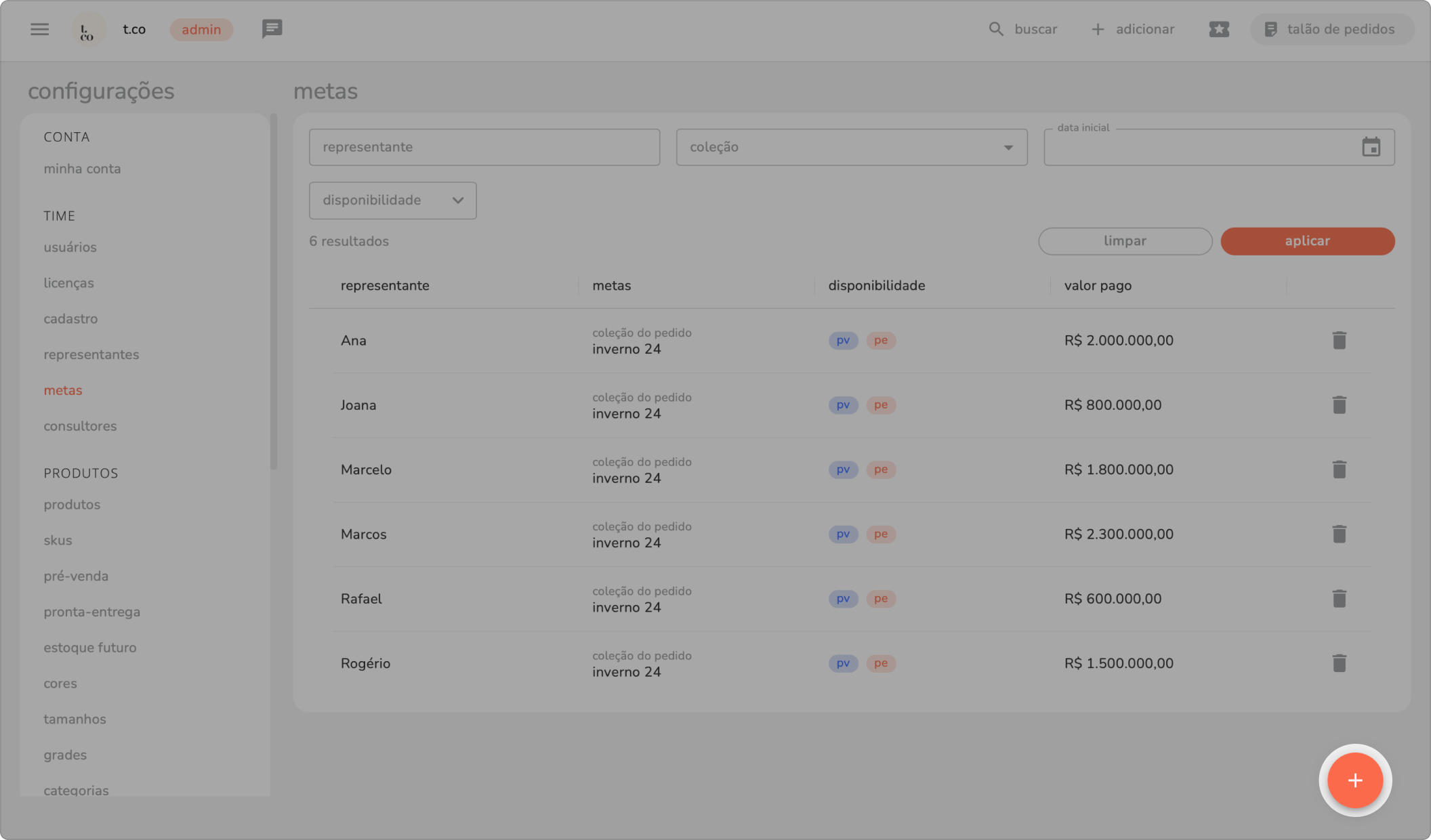Image resolution: width=1431 pixels, height=840 pixels.
Task: Delete Marcelo's meta with trash icon
Action: point(1339,469)
